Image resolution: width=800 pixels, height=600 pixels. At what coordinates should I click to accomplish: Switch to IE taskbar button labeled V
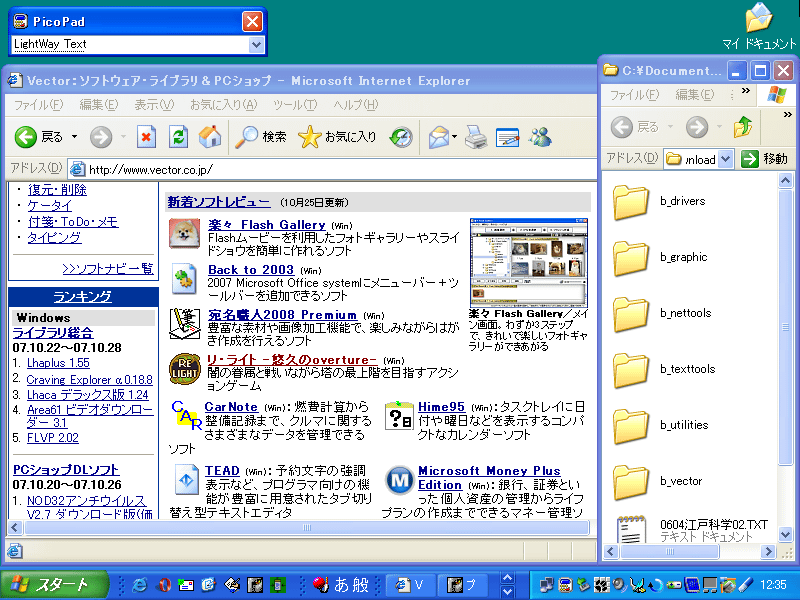click(411, 585)
